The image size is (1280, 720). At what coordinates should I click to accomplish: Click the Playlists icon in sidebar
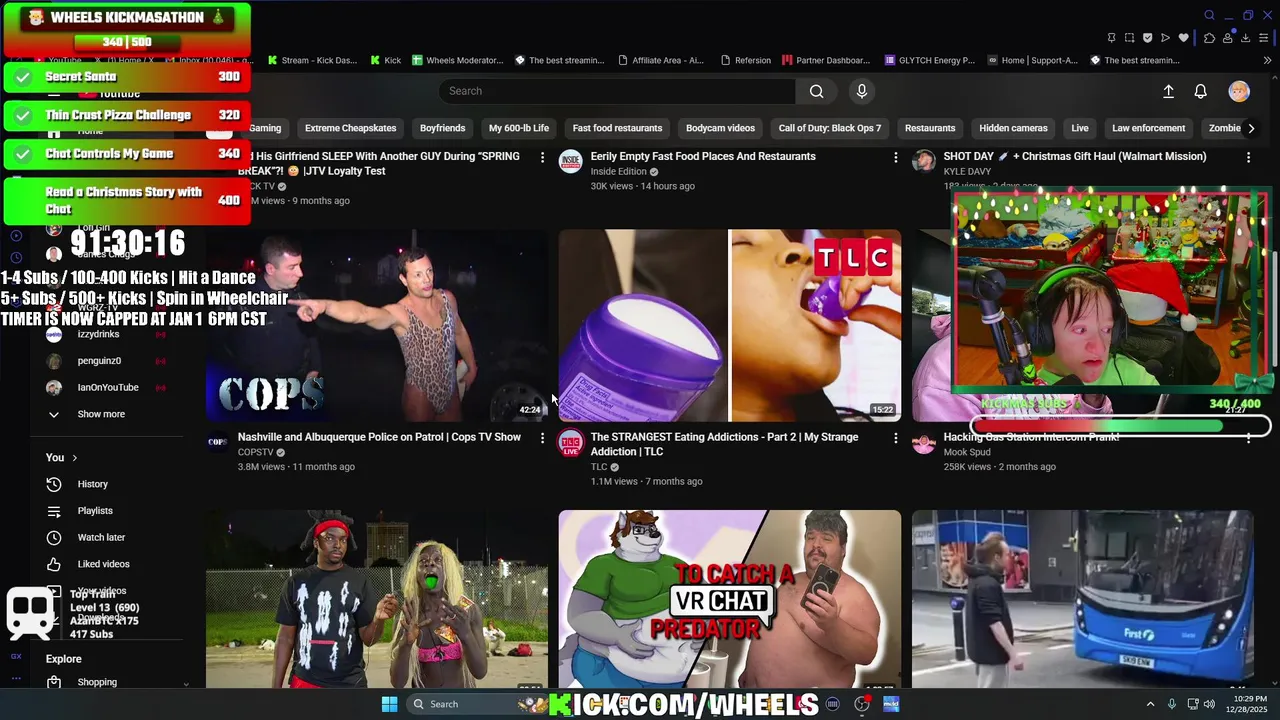pyautogui.click(x=54, y=511)
